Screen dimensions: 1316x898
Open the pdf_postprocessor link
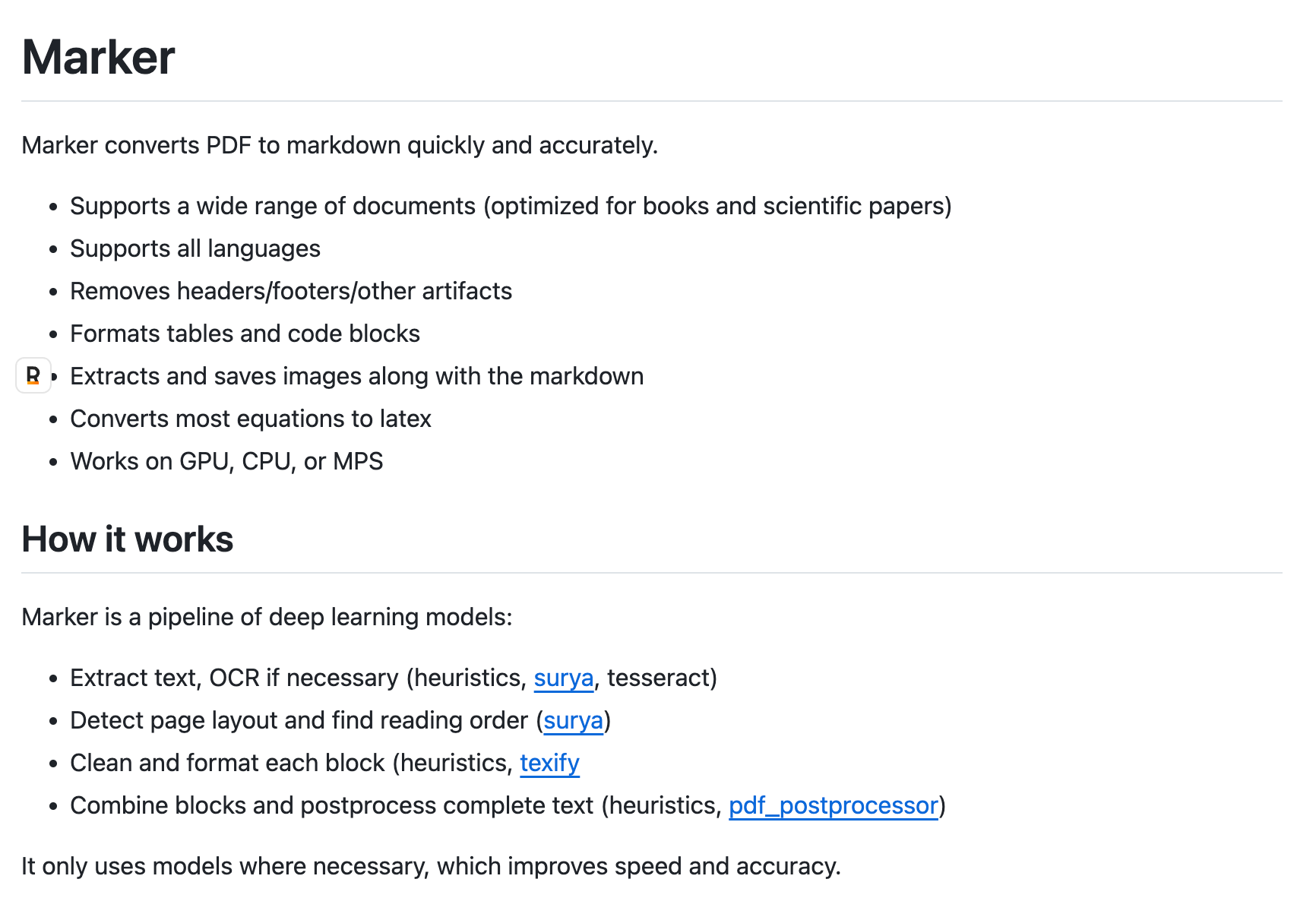pos(834,805)
